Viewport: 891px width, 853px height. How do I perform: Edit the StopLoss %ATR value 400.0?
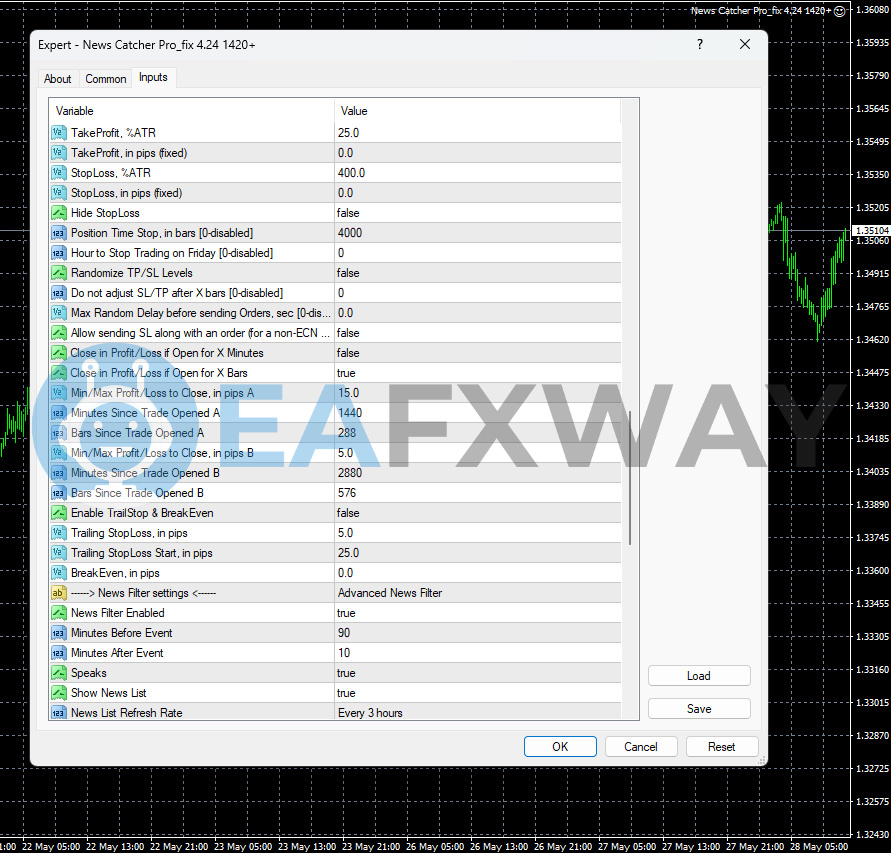pyautogui.click(x=477, y=173)
